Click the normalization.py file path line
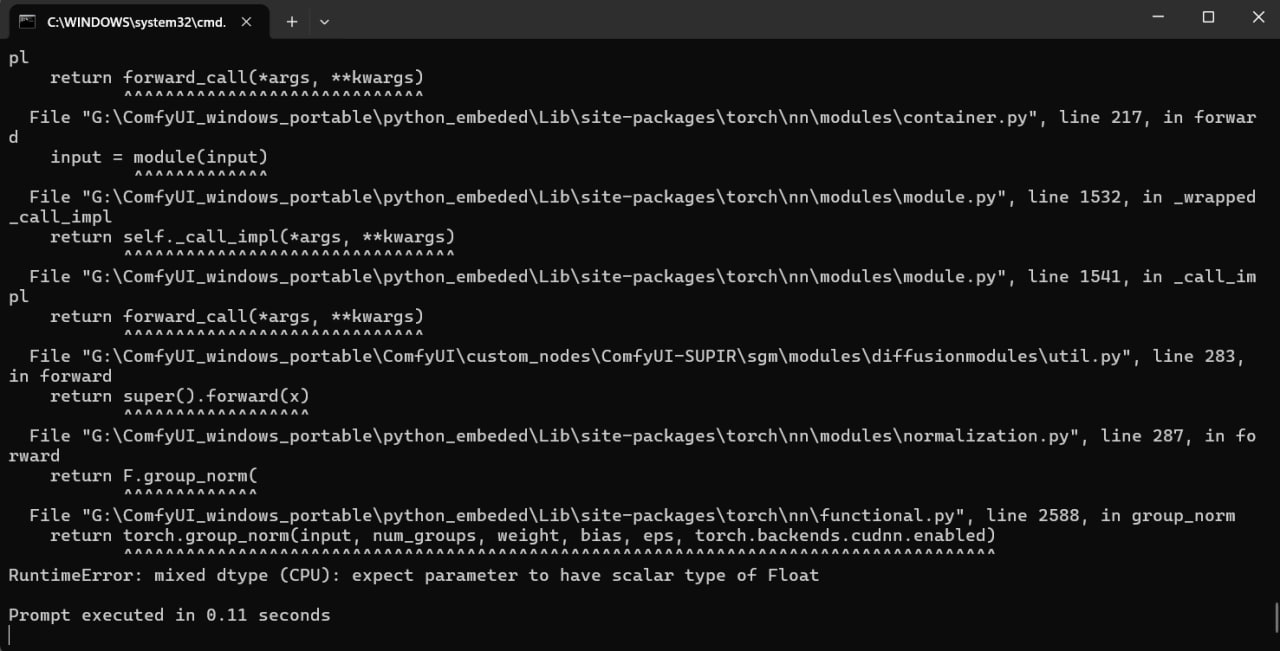The width and height of the screenshot is (1280, 651). pos(640,436)
